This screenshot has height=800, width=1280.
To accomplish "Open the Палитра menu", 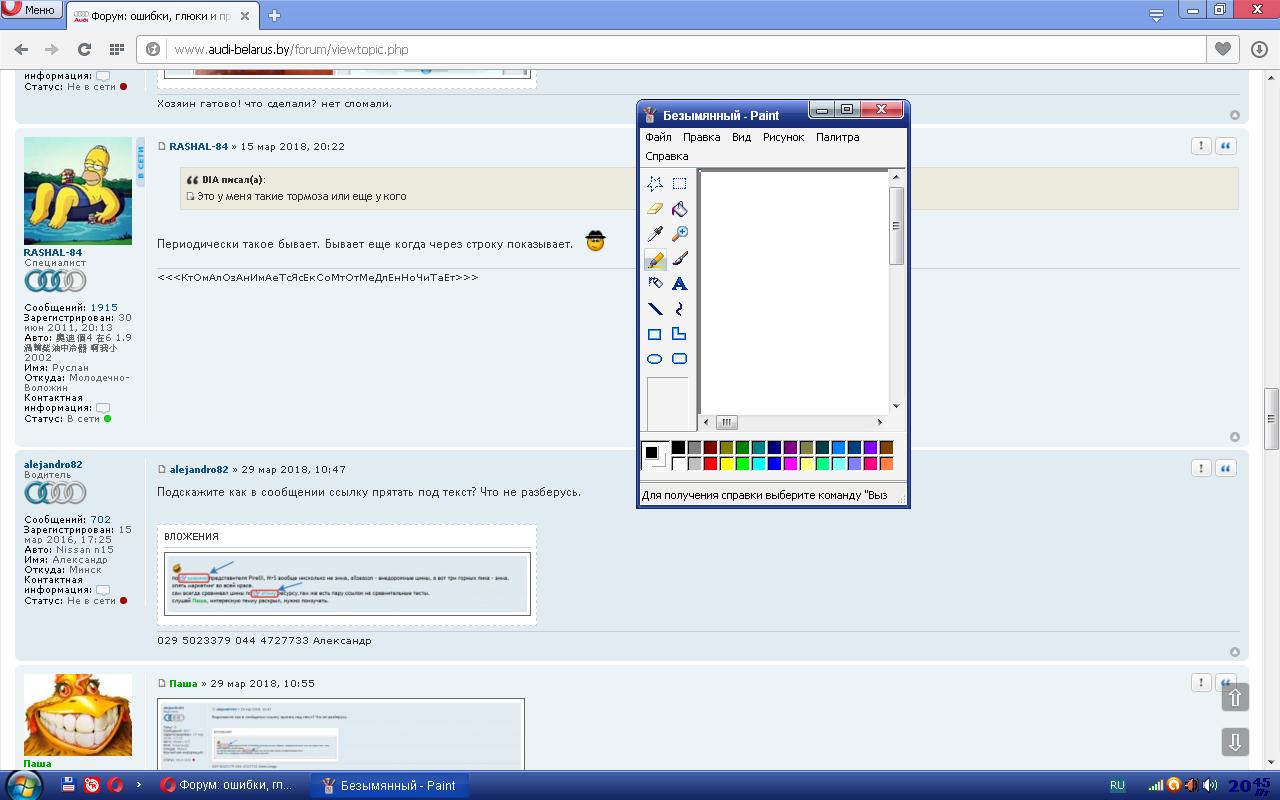I will [837, 137].
